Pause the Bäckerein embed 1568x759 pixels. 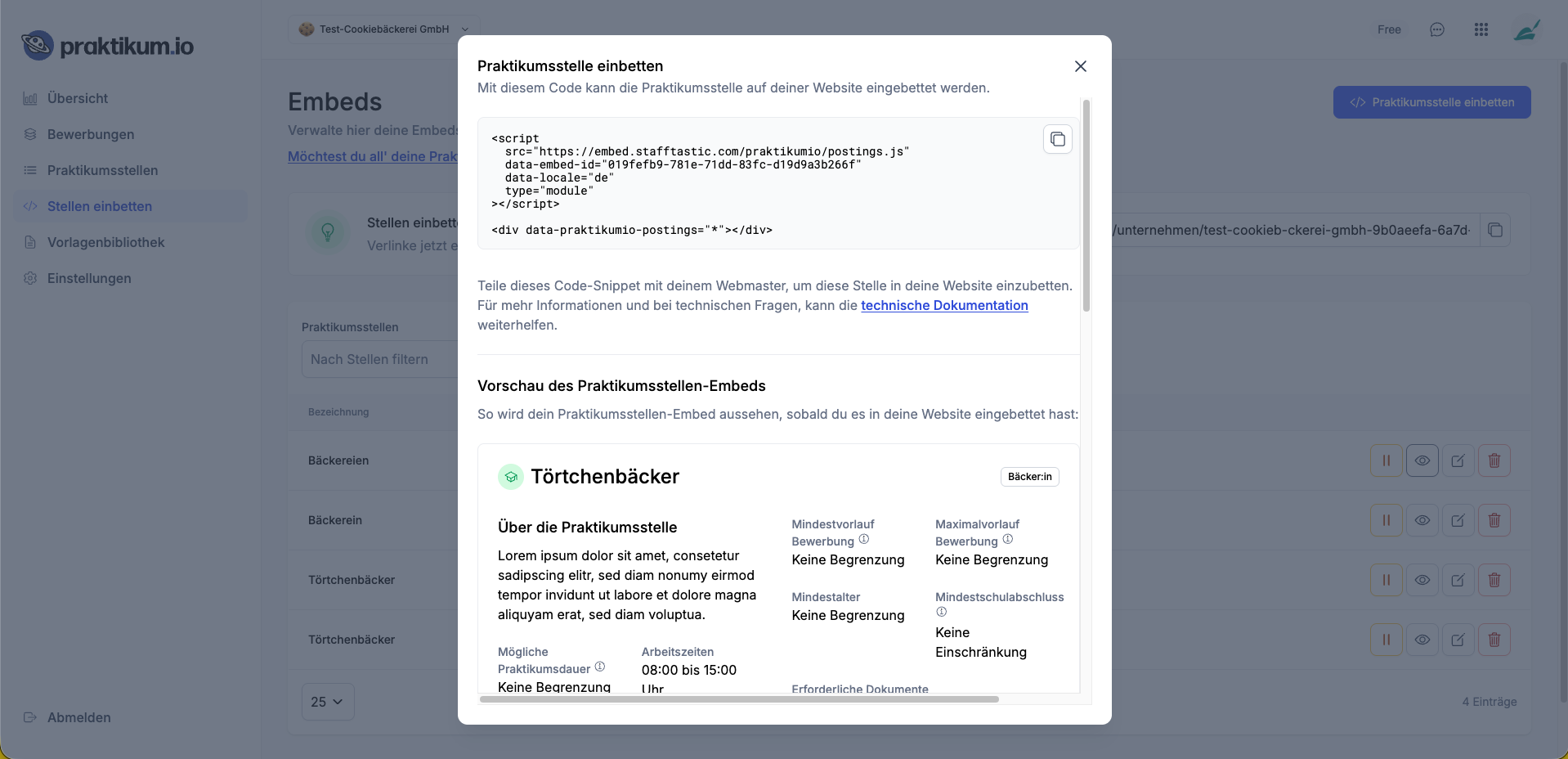(x=1387, y=520)
